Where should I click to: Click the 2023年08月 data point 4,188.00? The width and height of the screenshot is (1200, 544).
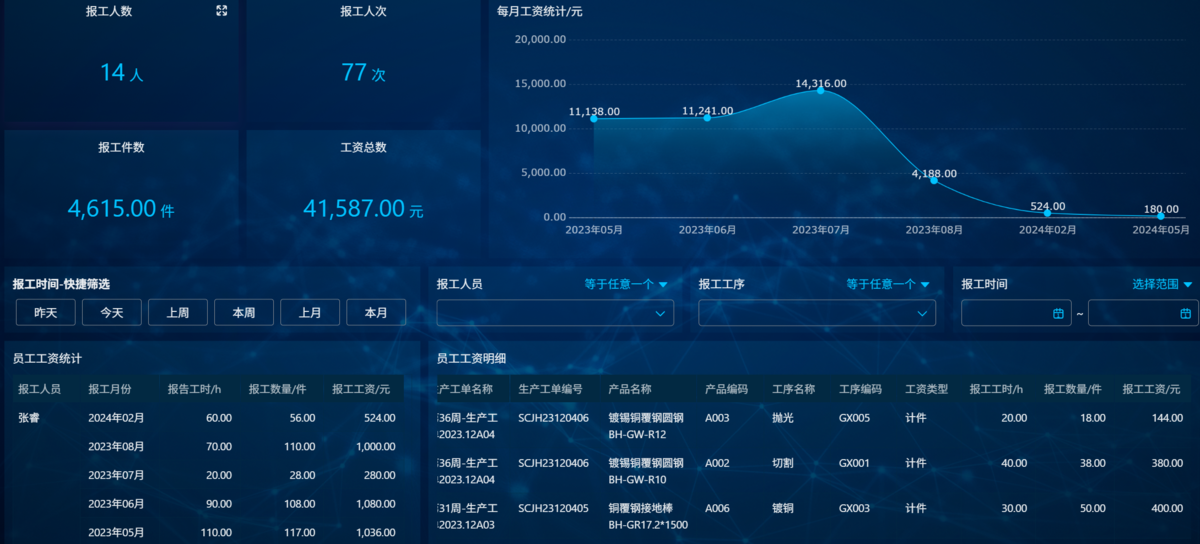click(x=934, y=180)
